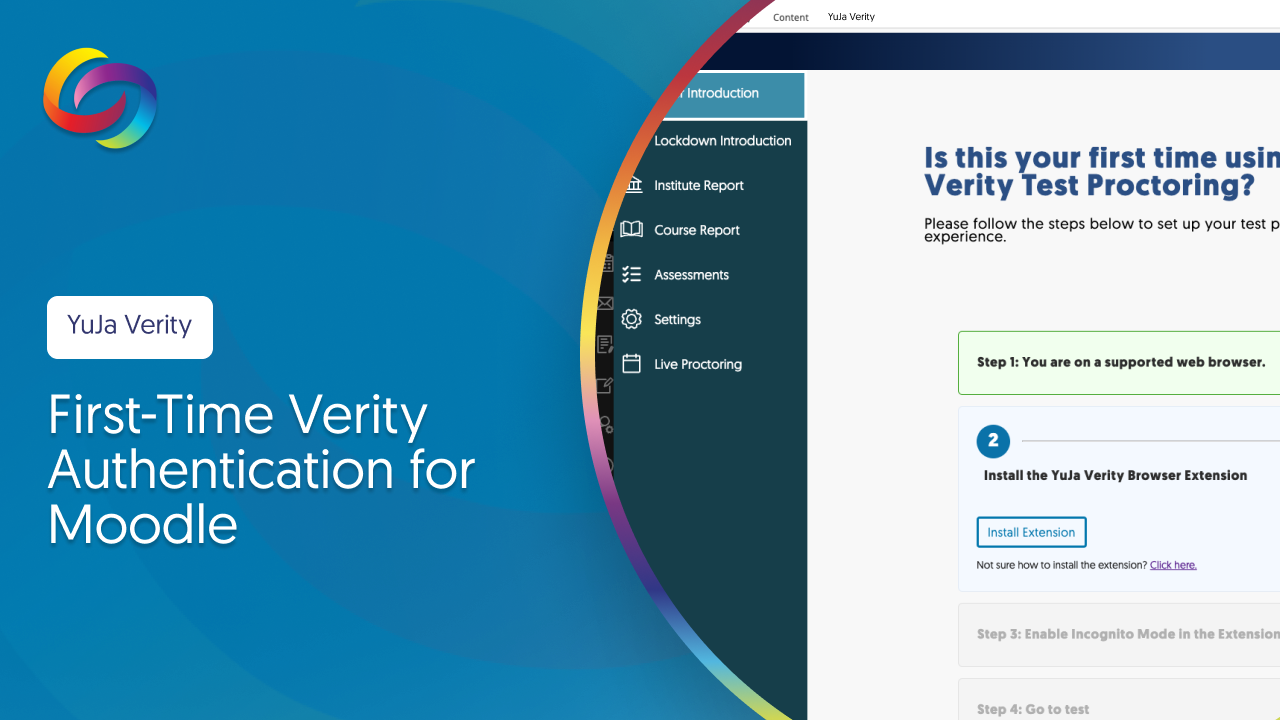
Task: Switch to the Content tab
Action: [791, 17]
